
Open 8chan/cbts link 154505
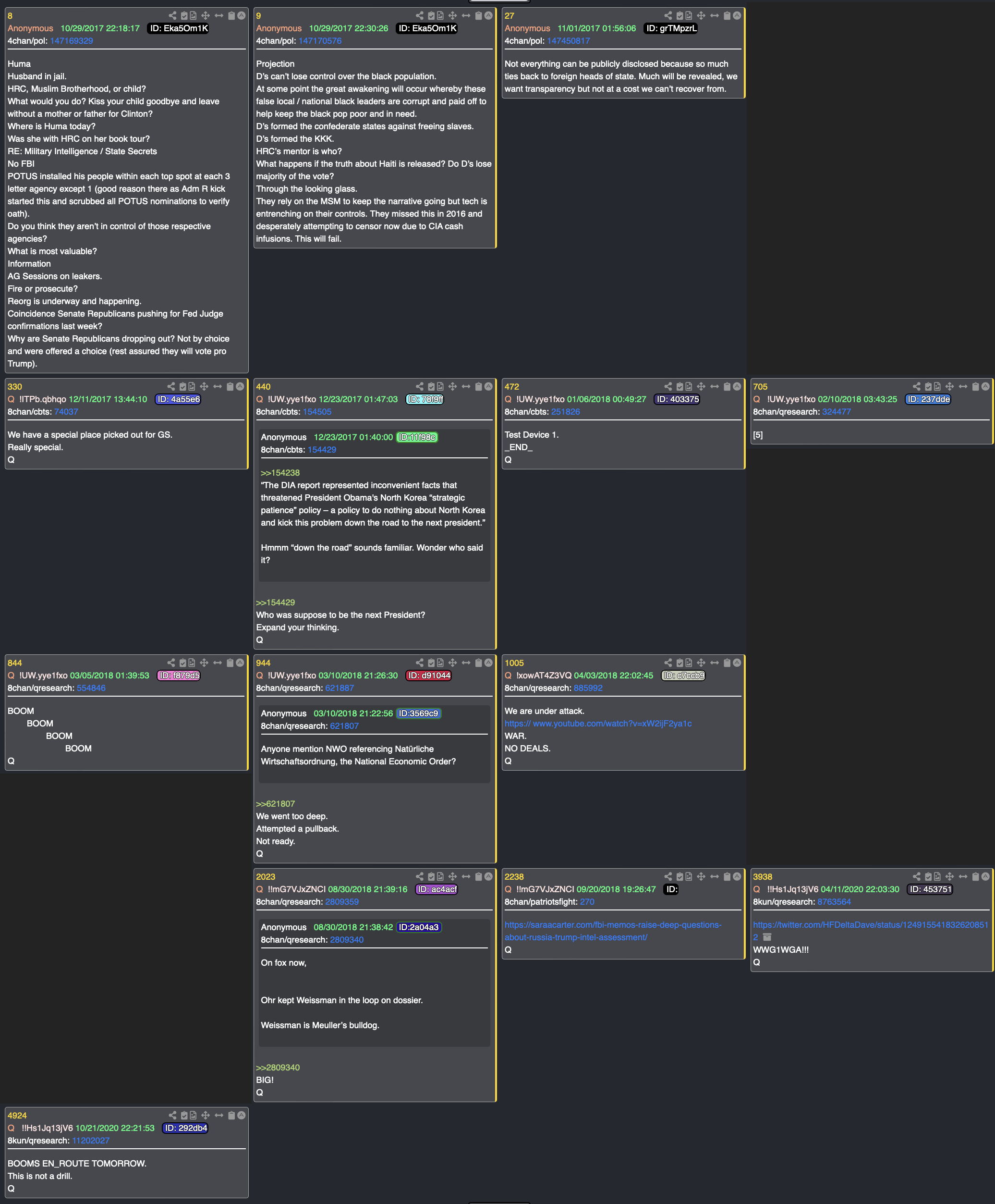coord(317,412)
